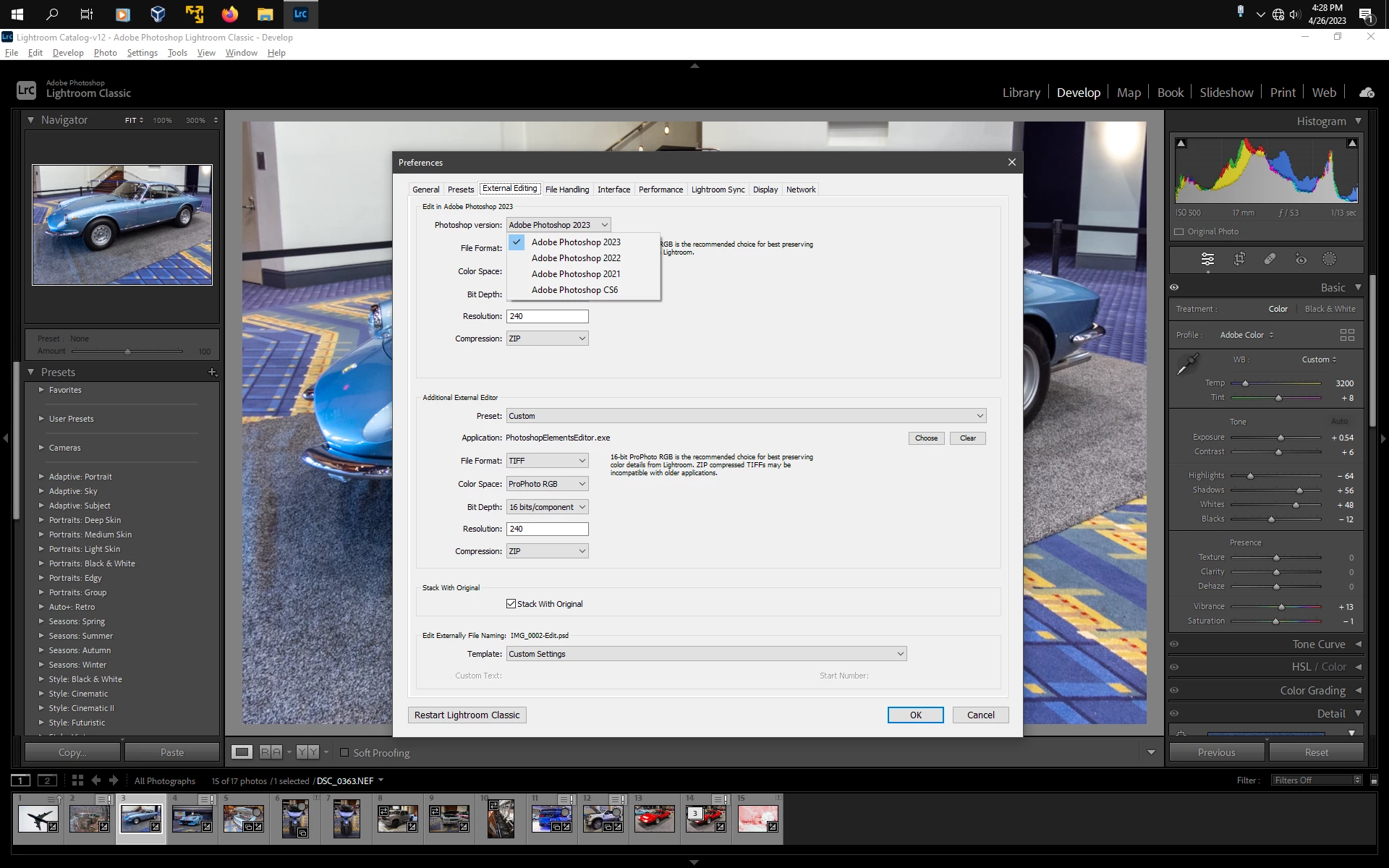
Task: Choose Adobe Photoshop 2022 from the list
Action: pos(576,258)
